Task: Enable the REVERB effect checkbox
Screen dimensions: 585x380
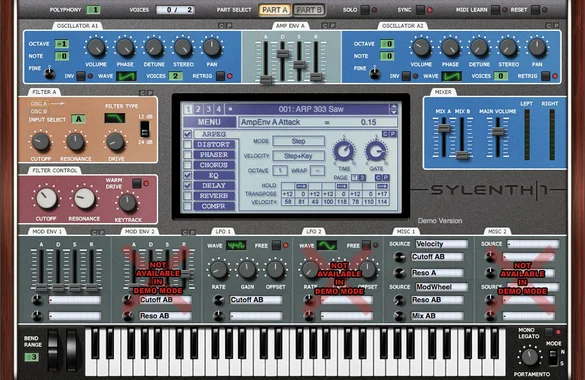Action: pyautogui.click(x=188, y=196)
